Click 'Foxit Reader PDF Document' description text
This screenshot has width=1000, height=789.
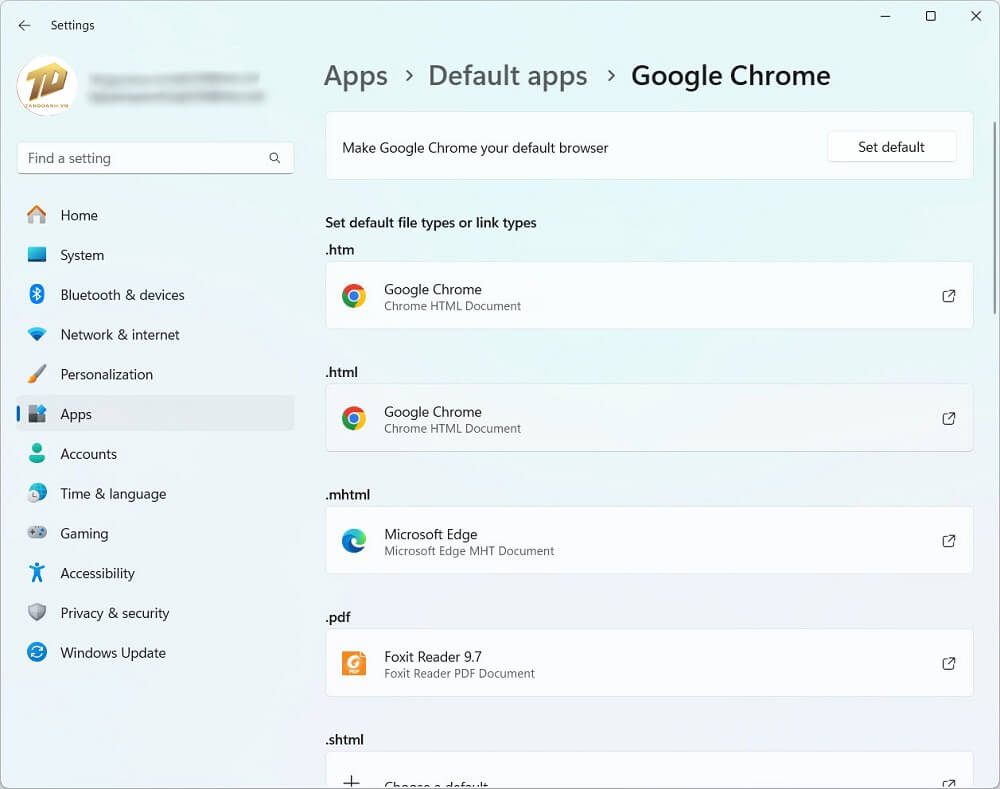pos(460,674)
